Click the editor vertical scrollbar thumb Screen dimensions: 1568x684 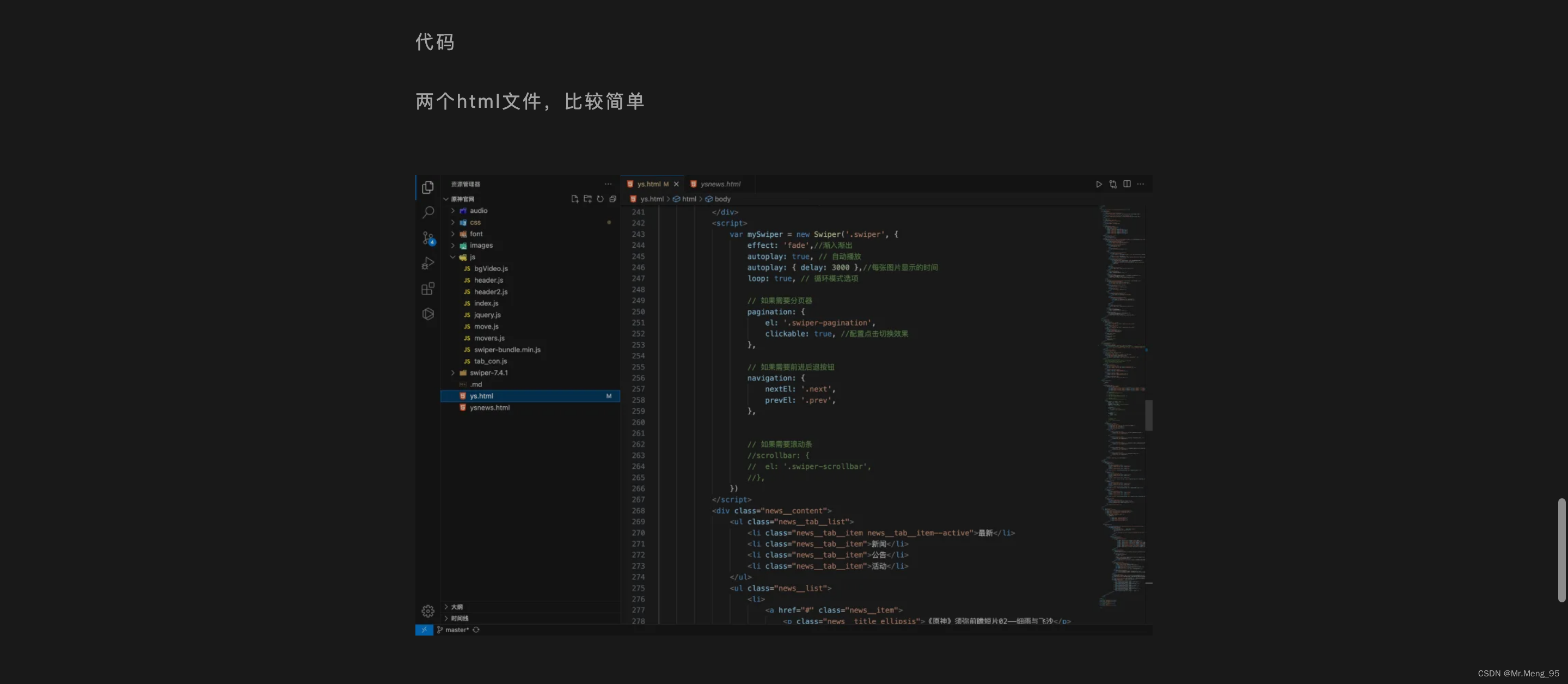coord(1149,416)
